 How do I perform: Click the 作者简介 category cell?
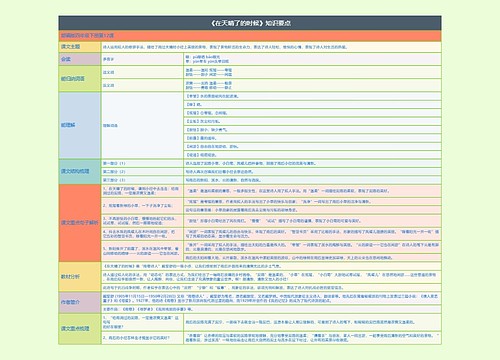(80, 302)
